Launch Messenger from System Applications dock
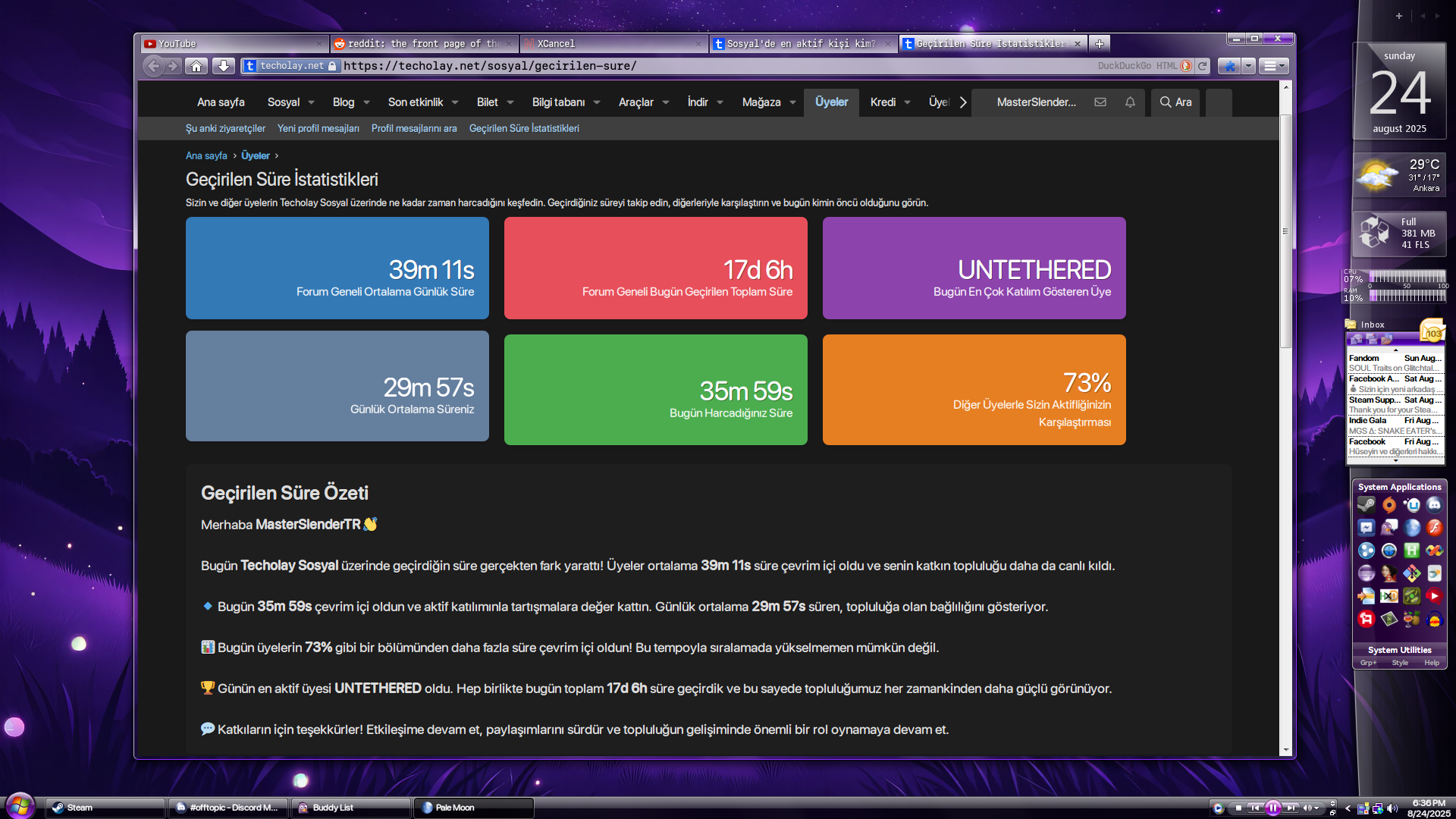Viewport: 1456px width, 819px height. pos(1367,528)
